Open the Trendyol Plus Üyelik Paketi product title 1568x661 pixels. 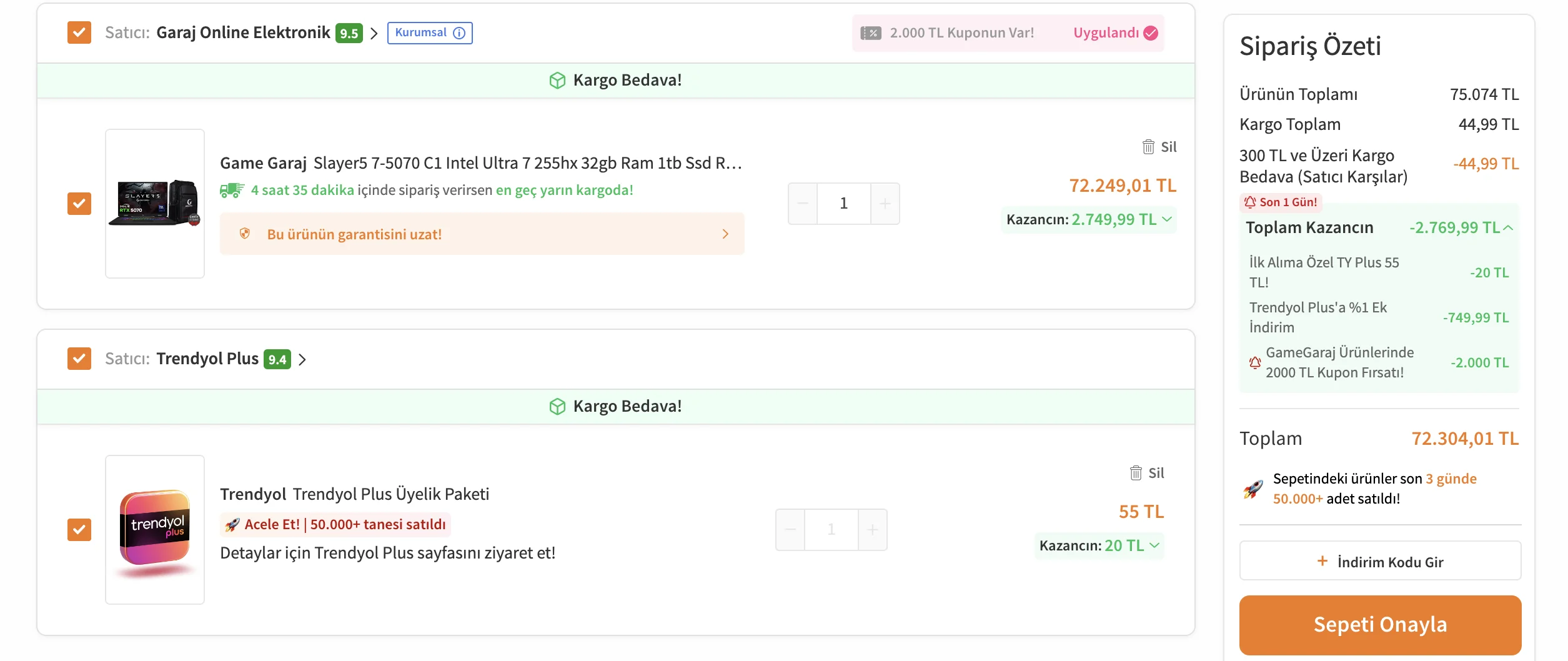pos(354,494)
